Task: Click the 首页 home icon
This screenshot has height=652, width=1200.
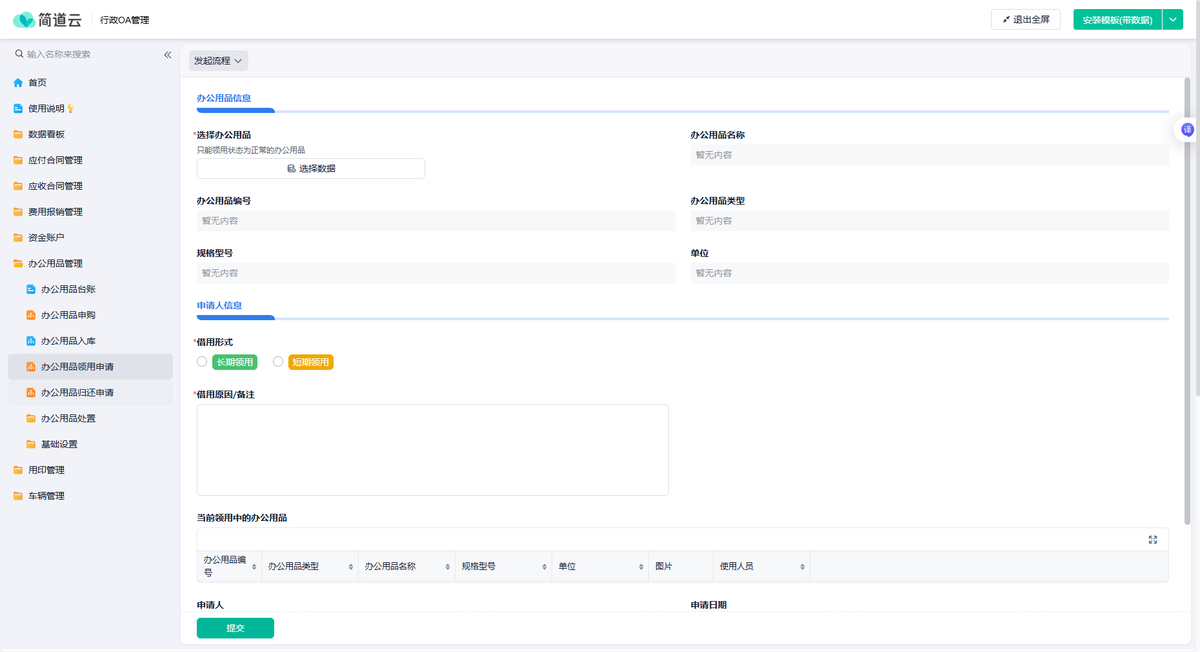Action: [18, 83]
